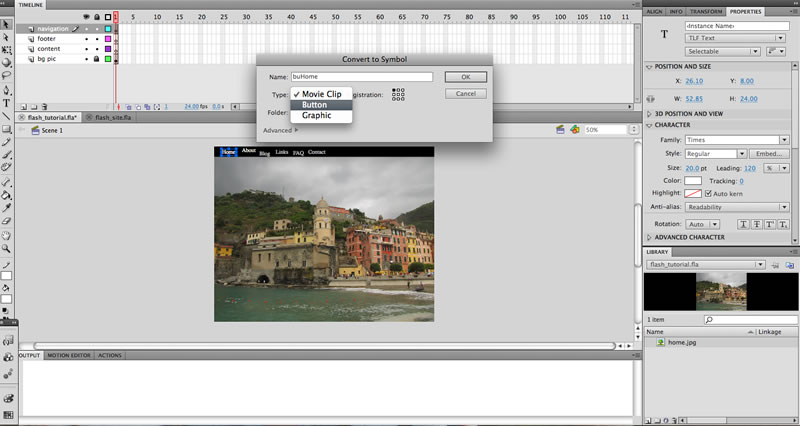Select the Hand tool
The image size is (800, 426).
pos(6,235)
